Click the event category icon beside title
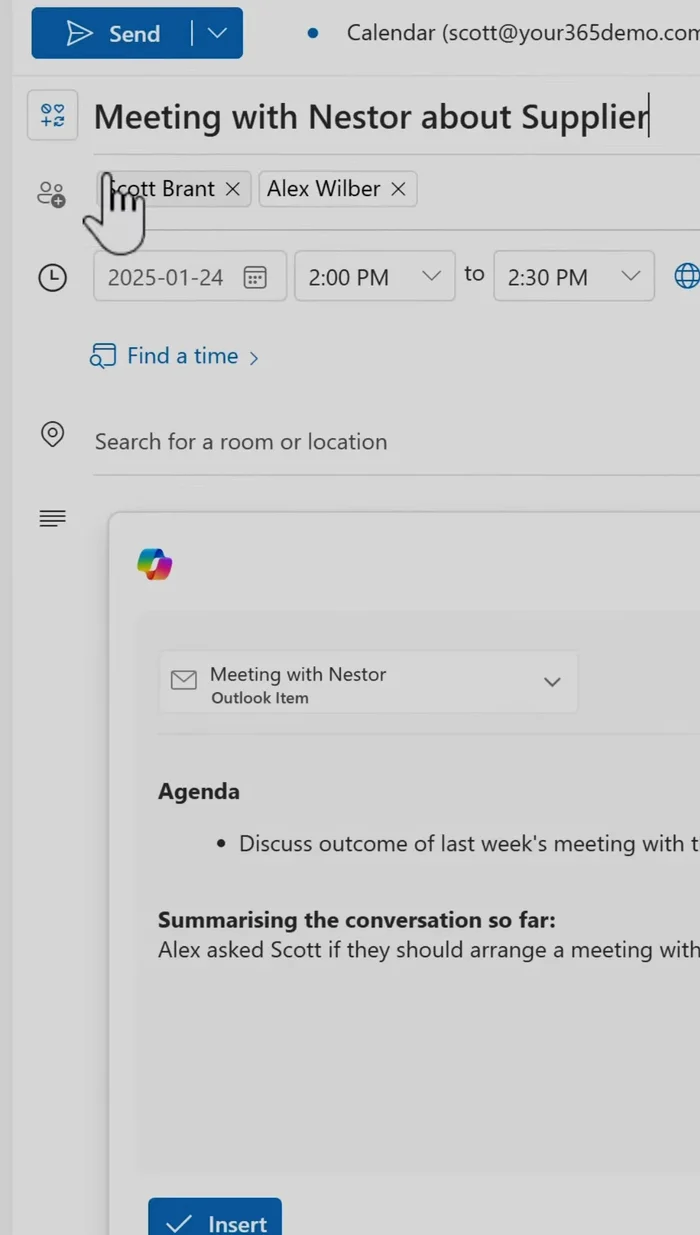 [52, 116]
